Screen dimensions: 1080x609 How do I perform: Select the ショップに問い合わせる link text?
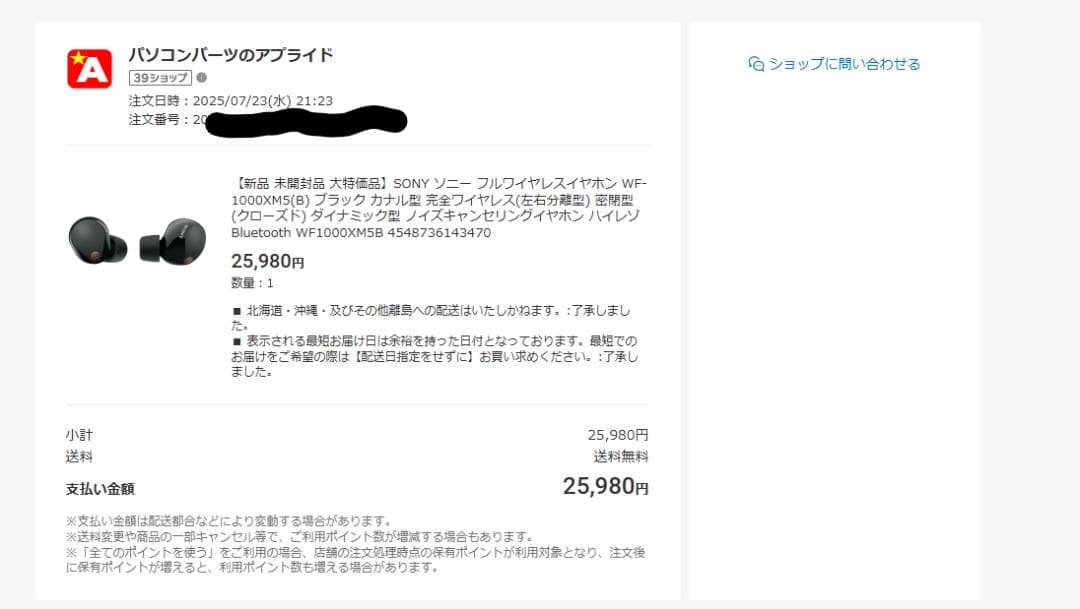[x=844, y=64]
